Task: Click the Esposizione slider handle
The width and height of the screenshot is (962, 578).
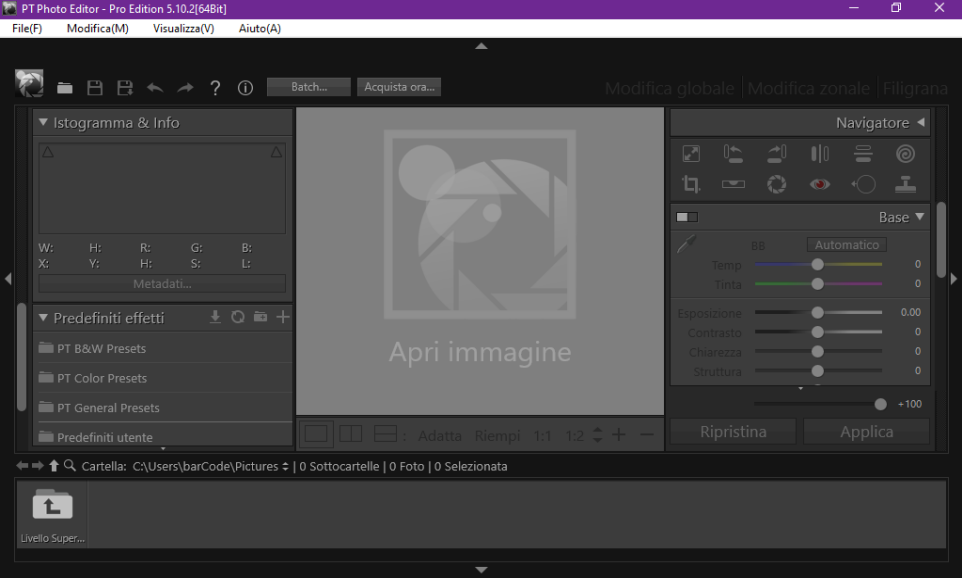Action: click(x=817, y=312)
